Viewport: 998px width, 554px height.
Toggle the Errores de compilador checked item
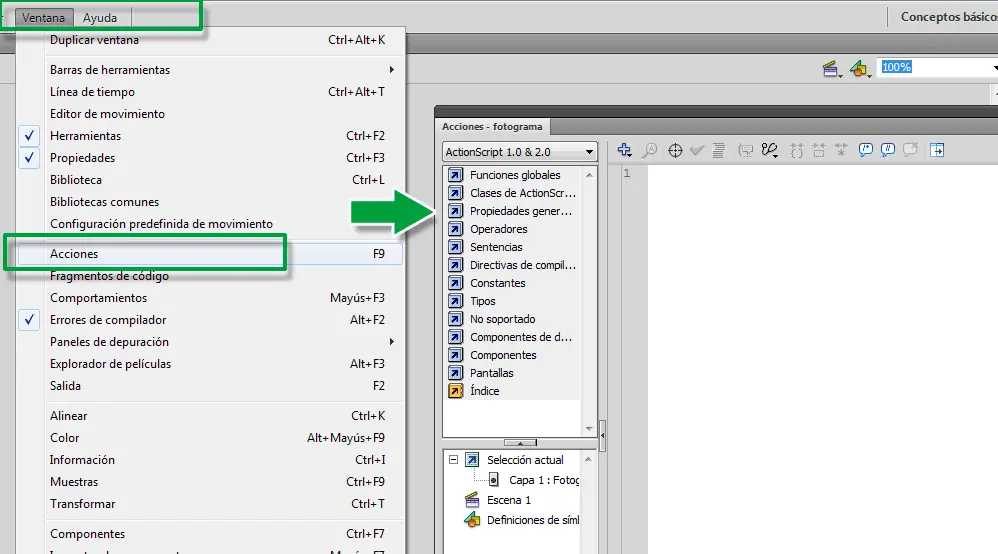click(x=211, y=320)
